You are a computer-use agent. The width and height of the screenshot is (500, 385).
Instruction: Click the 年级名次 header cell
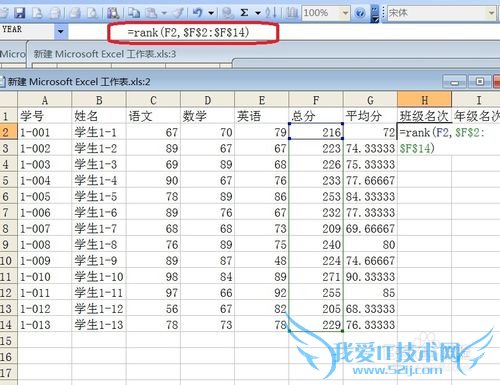476,116
